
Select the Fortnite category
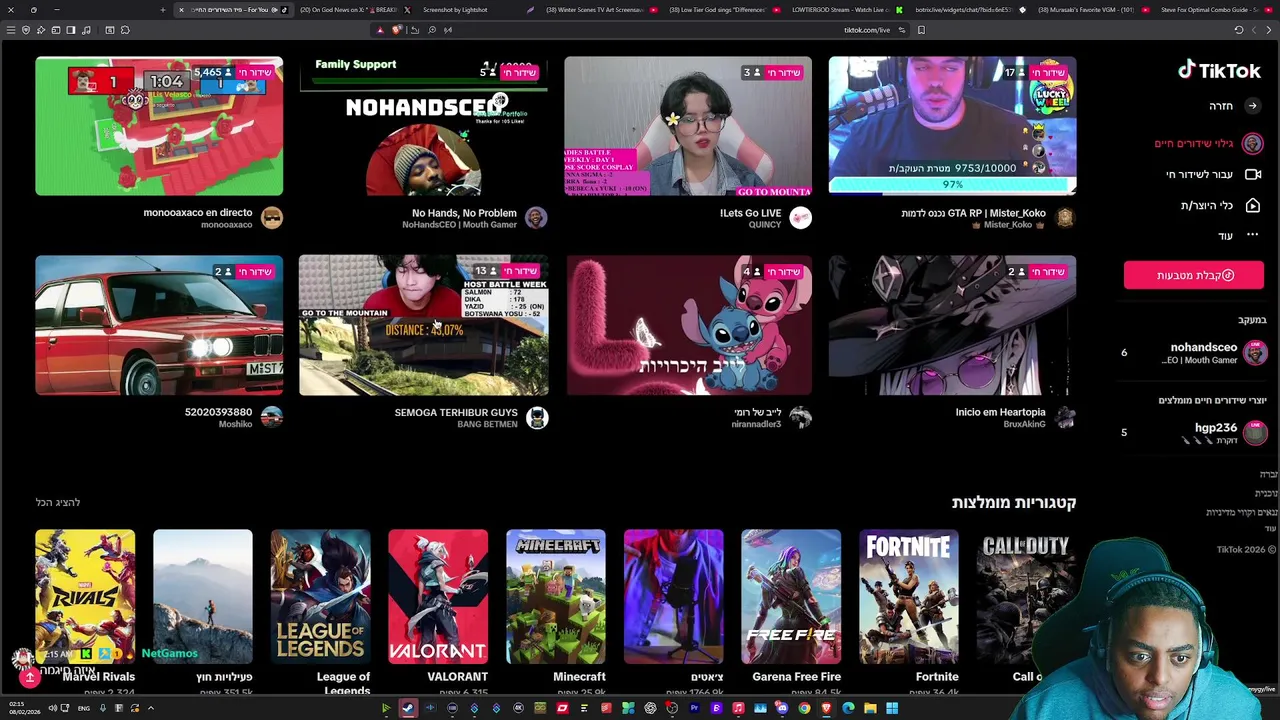(x=908, y=597)
